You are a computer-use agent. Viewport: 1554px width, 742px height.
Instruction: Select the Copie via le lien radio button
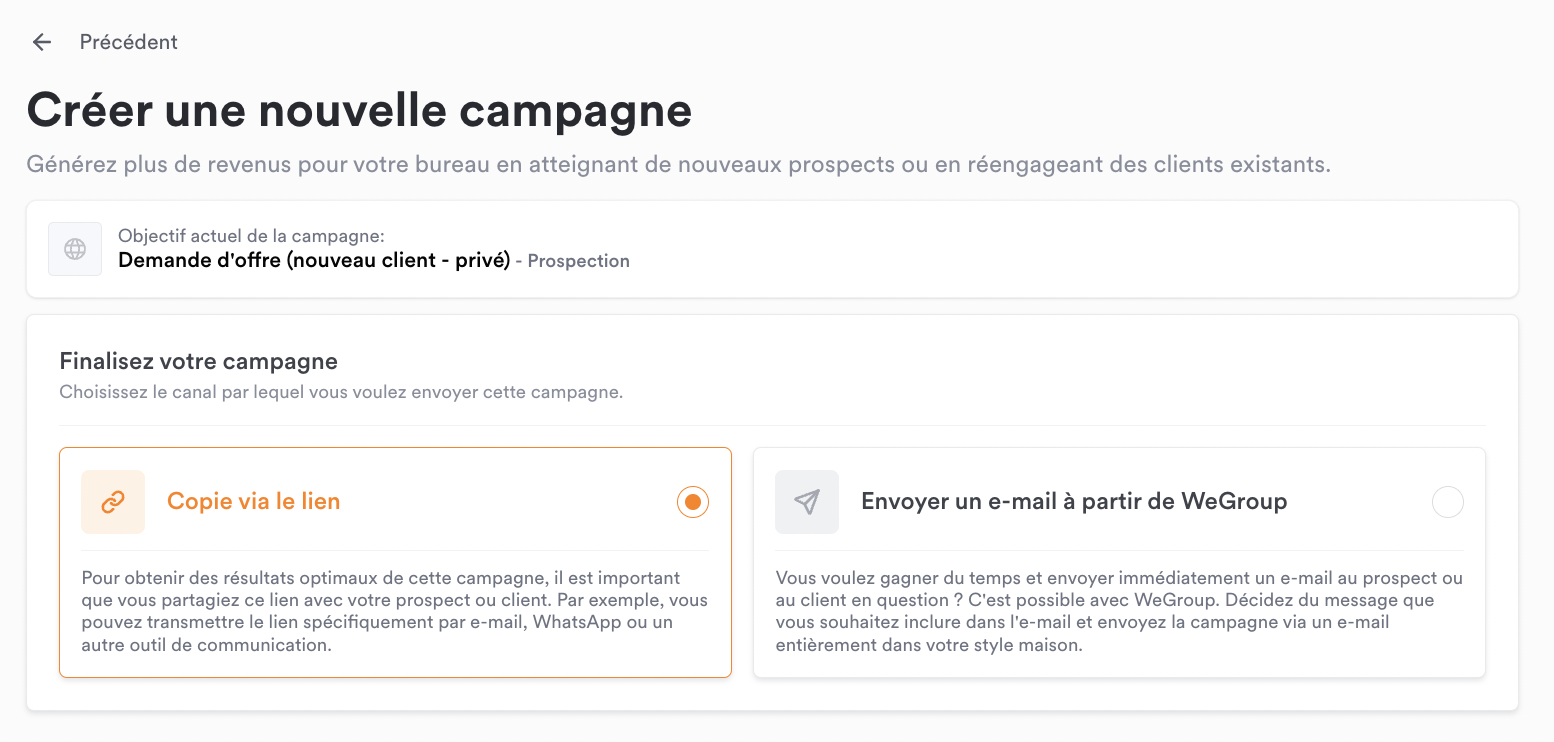coord(693,501)
